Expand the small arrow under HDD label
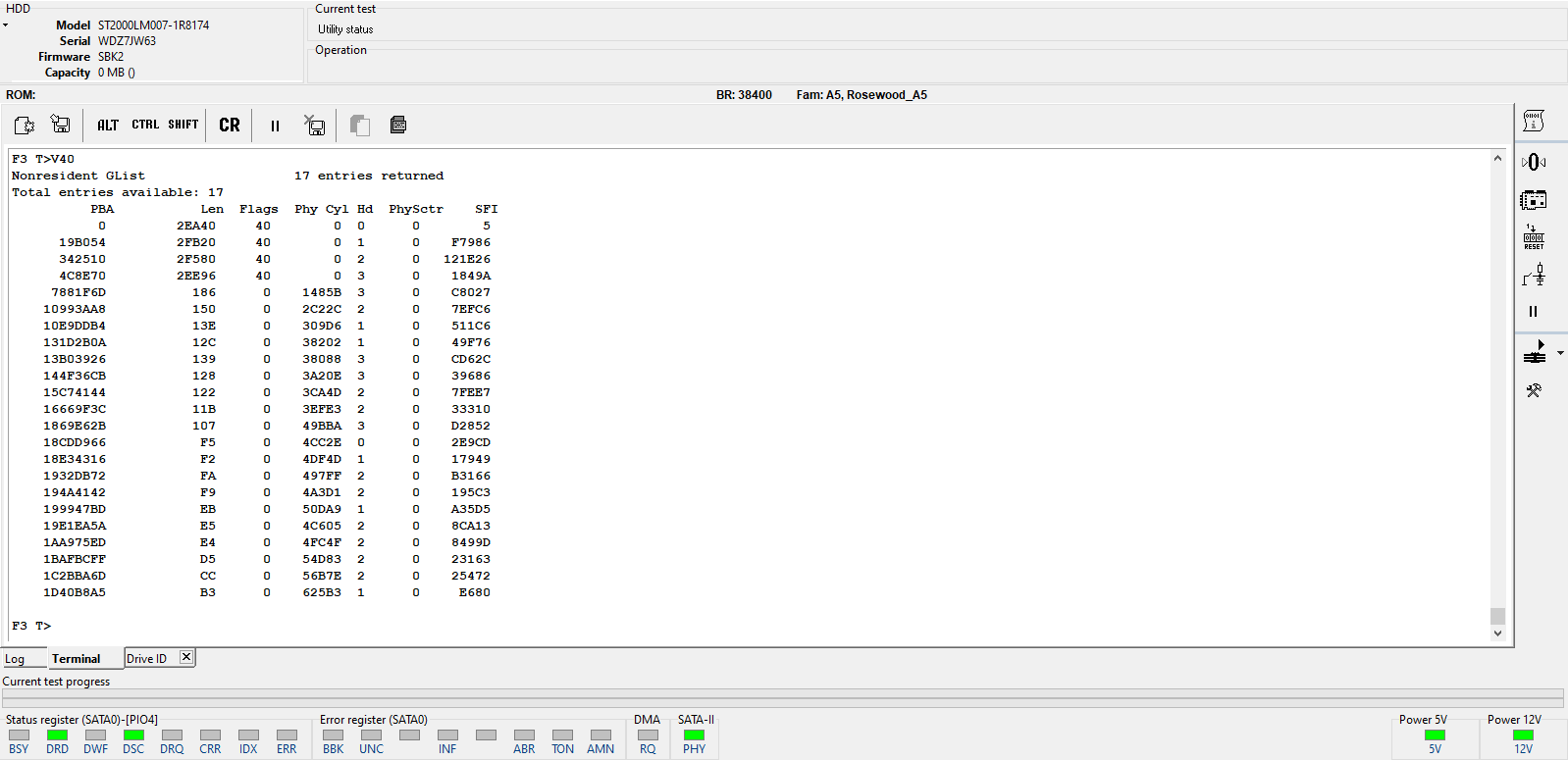 [5, 25]
